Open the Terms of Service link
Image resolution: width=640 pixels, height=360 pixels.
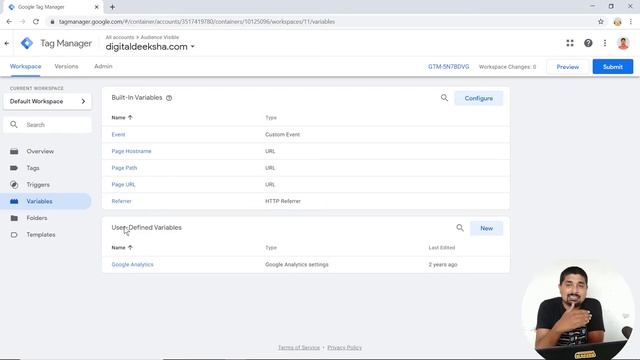point(299,348)
